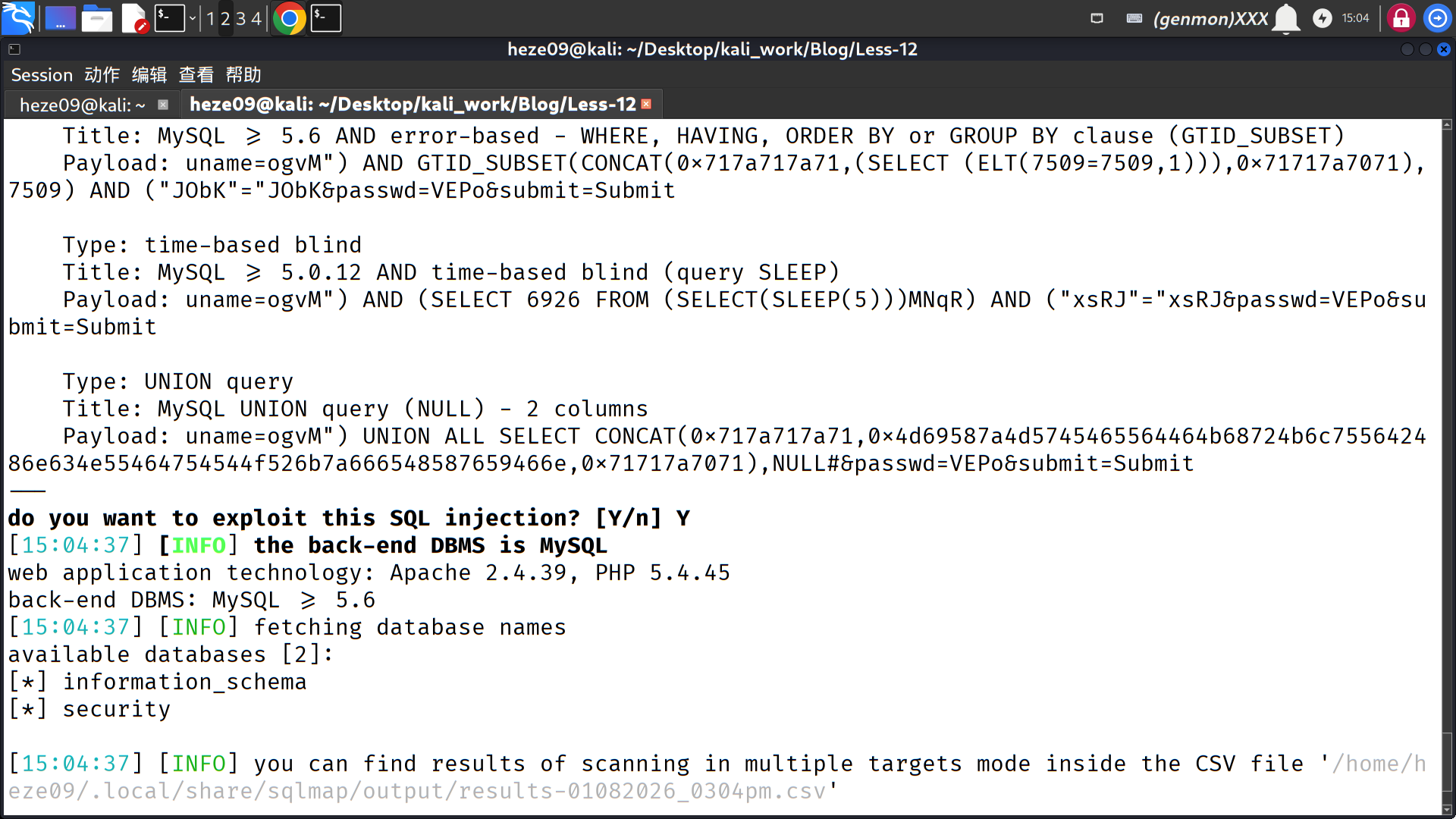This screenshot has width=1456, height=819.
Task: Open the file manager launcher
Action: (97, 18)
